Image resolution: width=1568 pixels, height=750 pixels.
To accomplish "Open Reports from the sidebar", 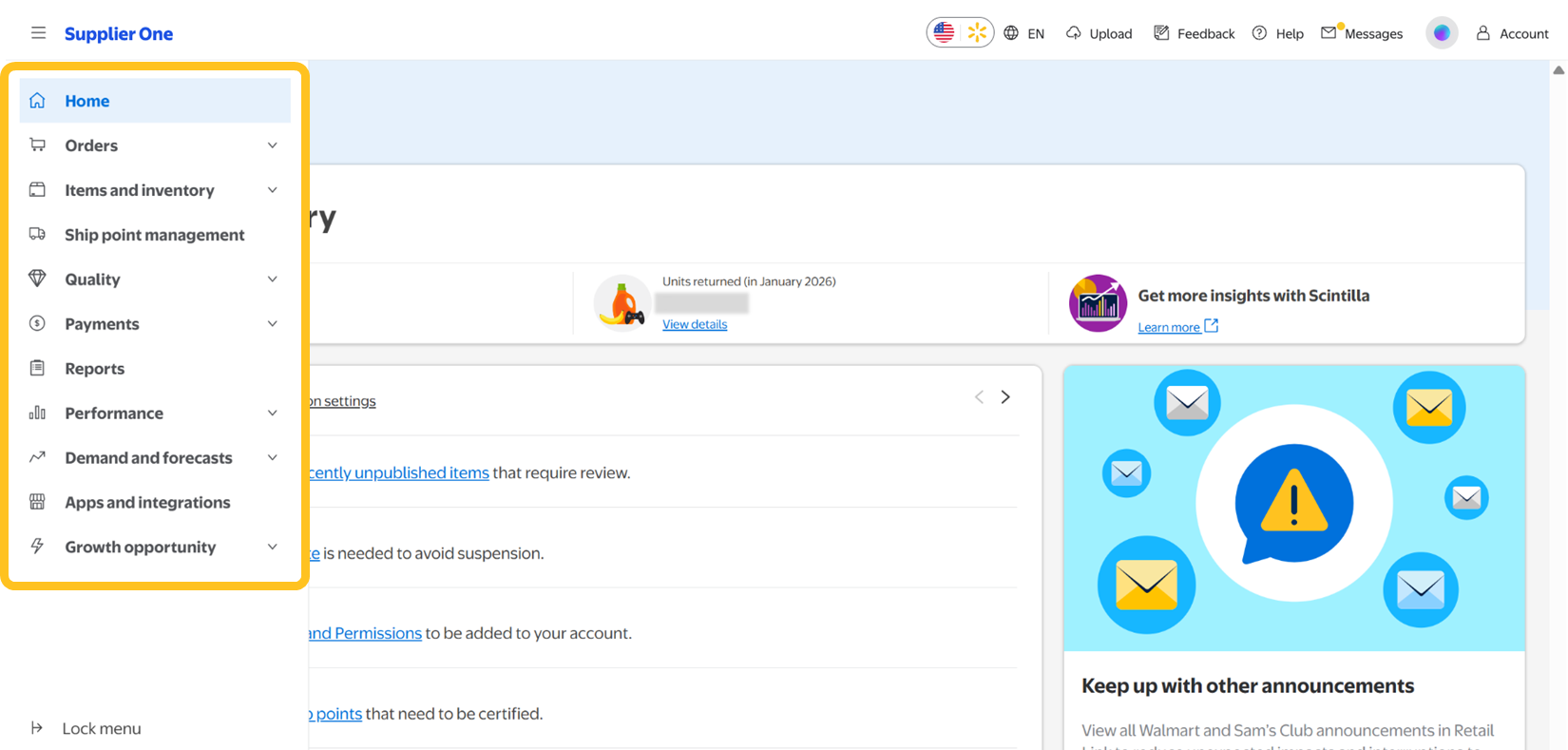I will point(94,369).
